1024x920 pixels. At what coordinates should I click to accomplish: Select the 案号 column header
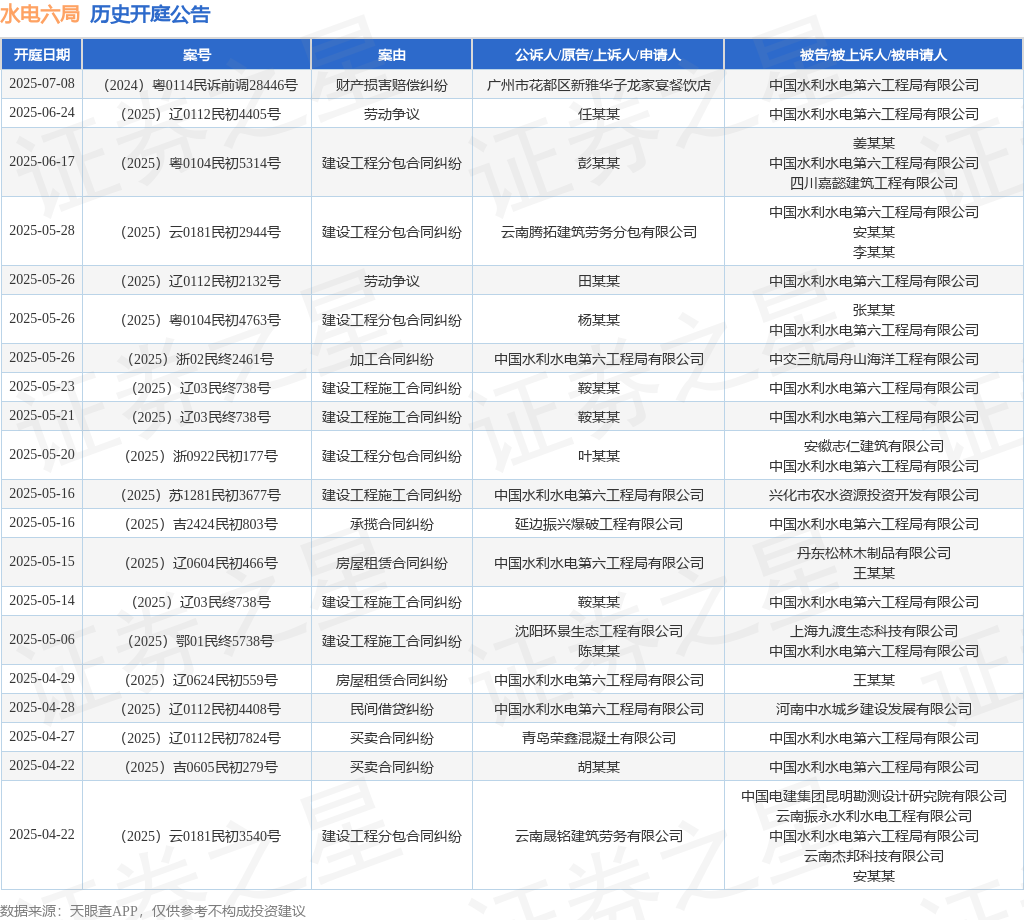(x=197, y=55)
